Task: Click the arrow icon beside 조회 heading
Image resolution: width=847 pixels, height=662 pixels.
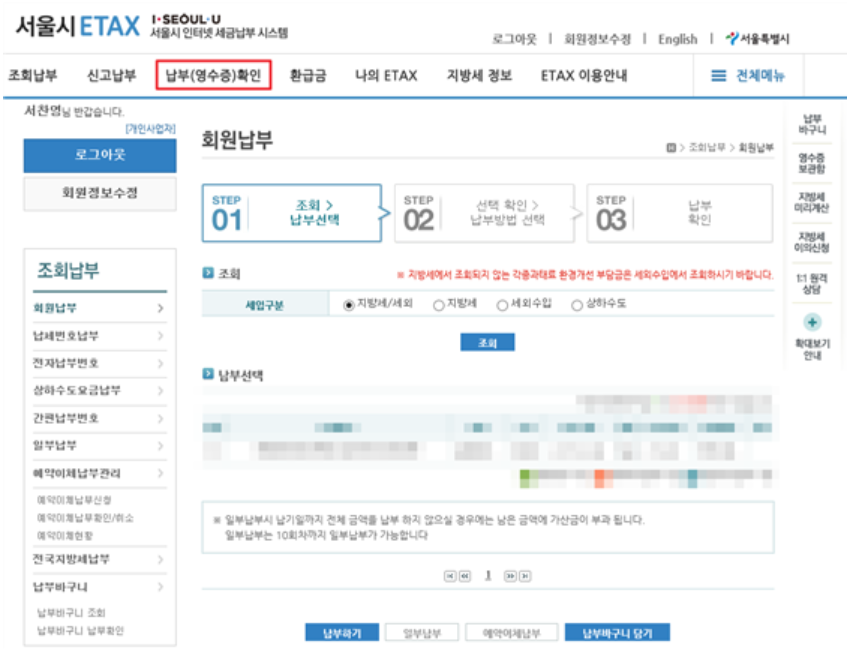Action: (208, 273)
